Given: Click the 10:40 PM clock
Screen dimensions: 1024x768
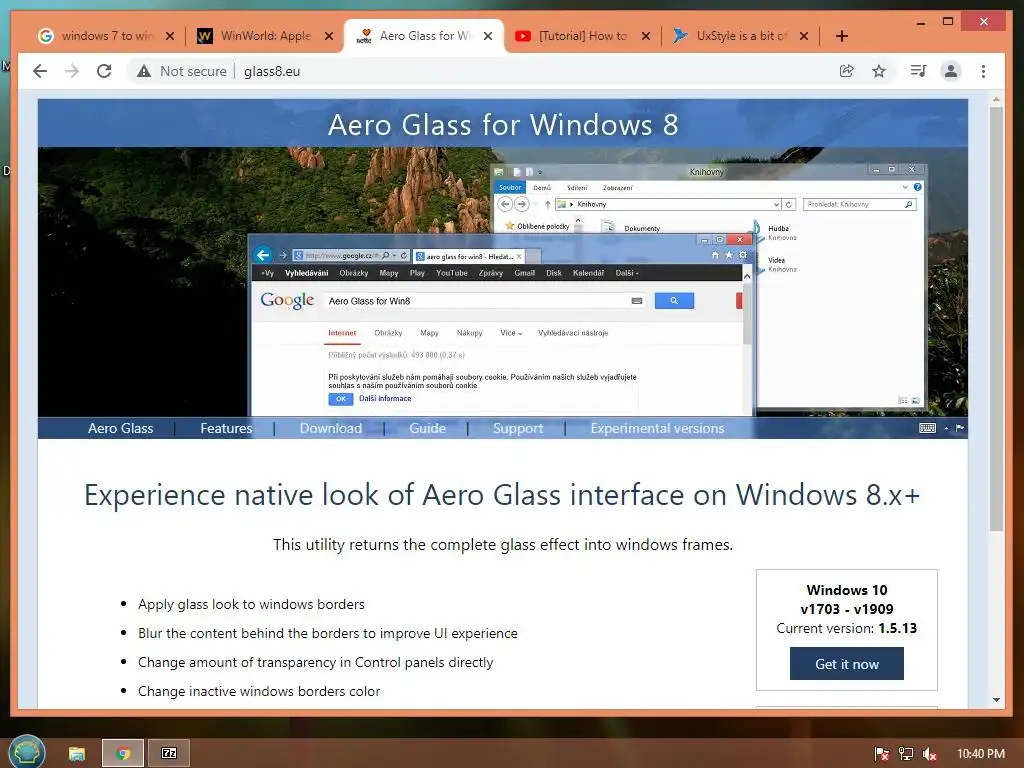Looking at the screenshot, I should (x=981, y=754).
